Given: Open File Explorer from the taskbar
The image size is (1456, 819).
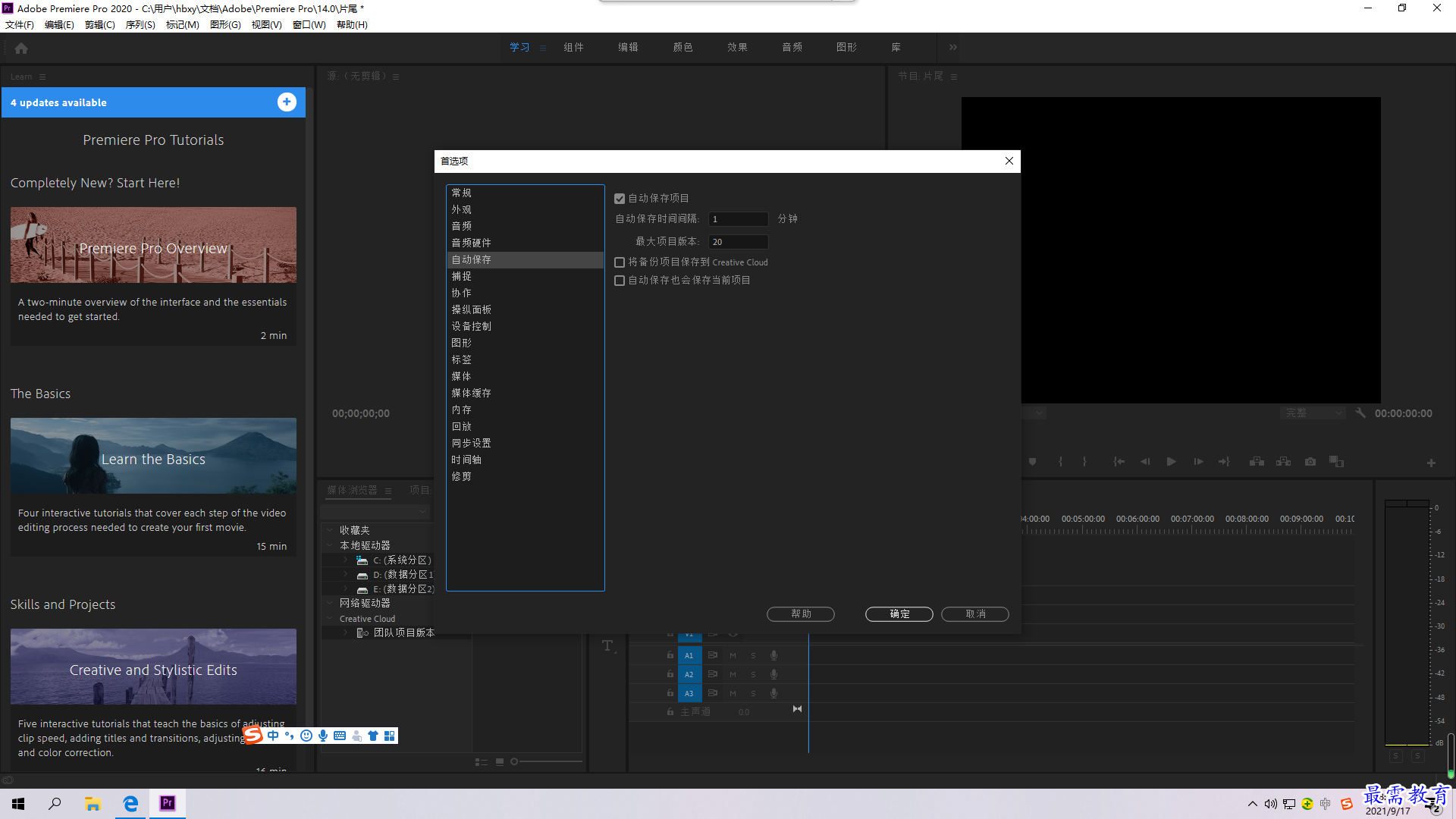Looking at the screenshot, I should click(93, 803).
